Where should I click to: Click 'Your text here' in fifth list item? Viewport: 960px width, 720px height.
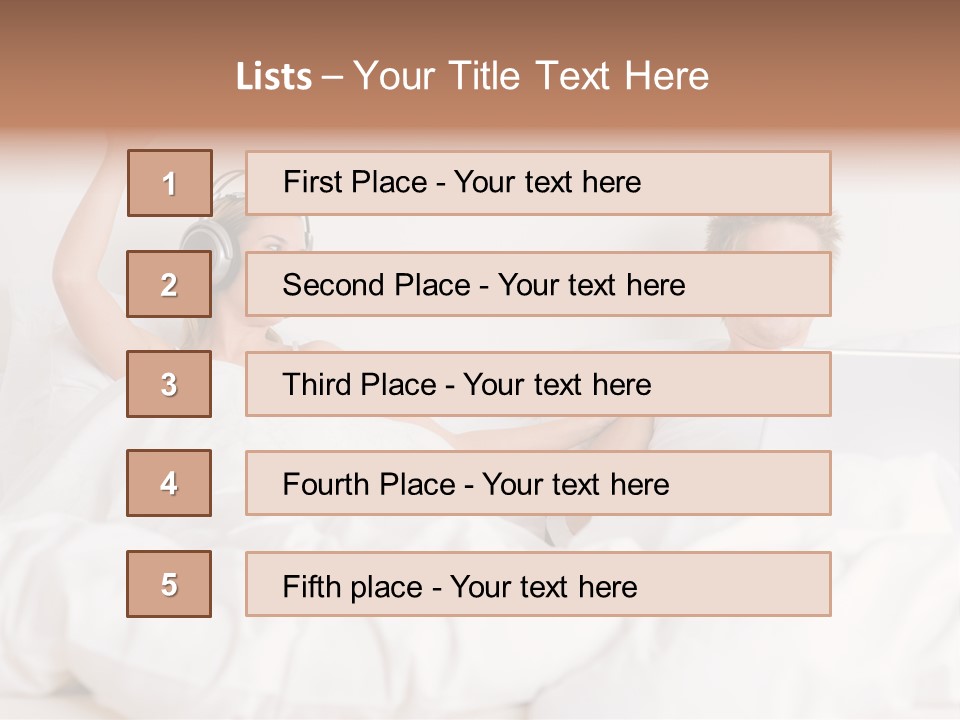543,586
